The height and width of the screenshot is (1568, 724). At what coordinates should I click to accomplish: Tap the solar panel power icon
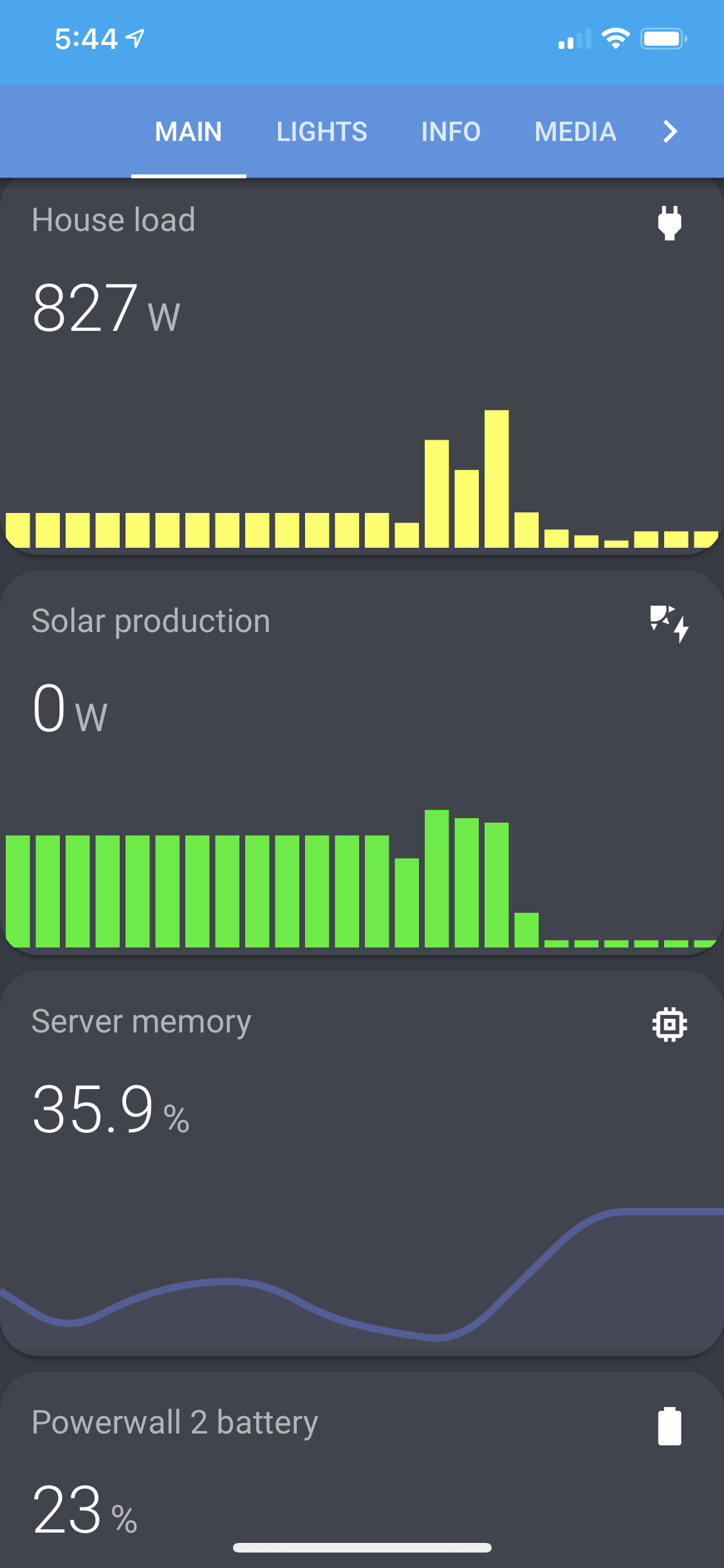669,623
